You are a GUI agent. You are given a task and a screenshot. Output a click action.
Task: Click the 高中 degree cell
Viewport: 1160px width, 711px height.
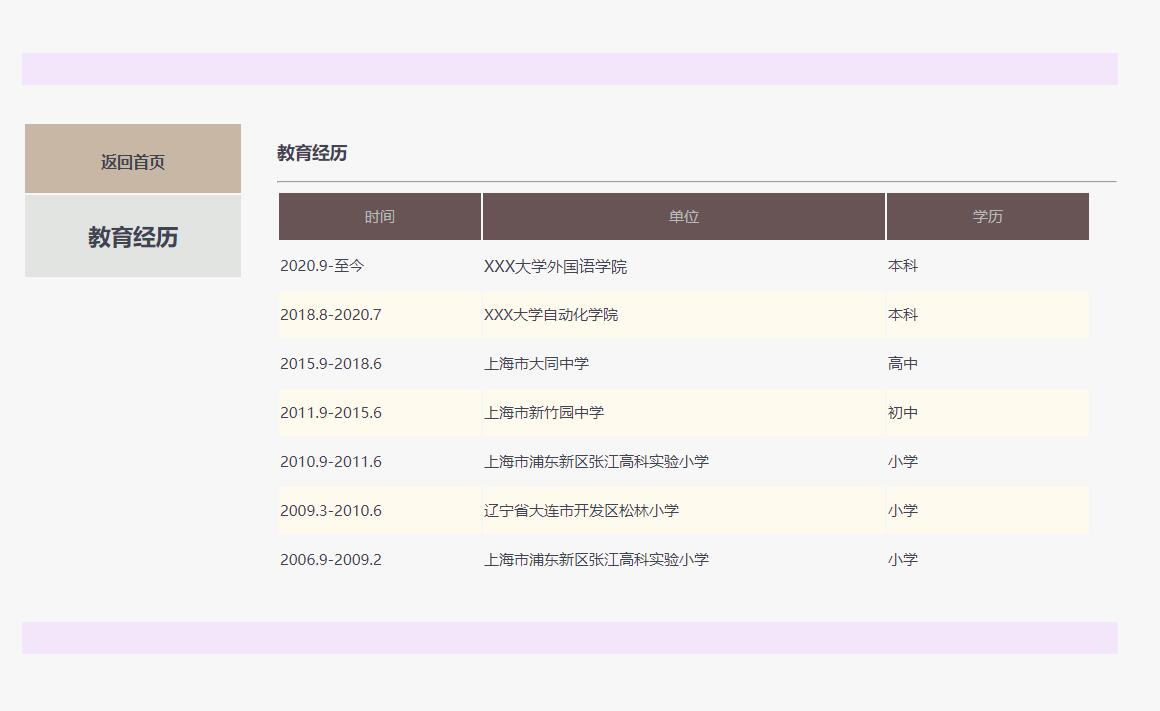pos(988,363)
